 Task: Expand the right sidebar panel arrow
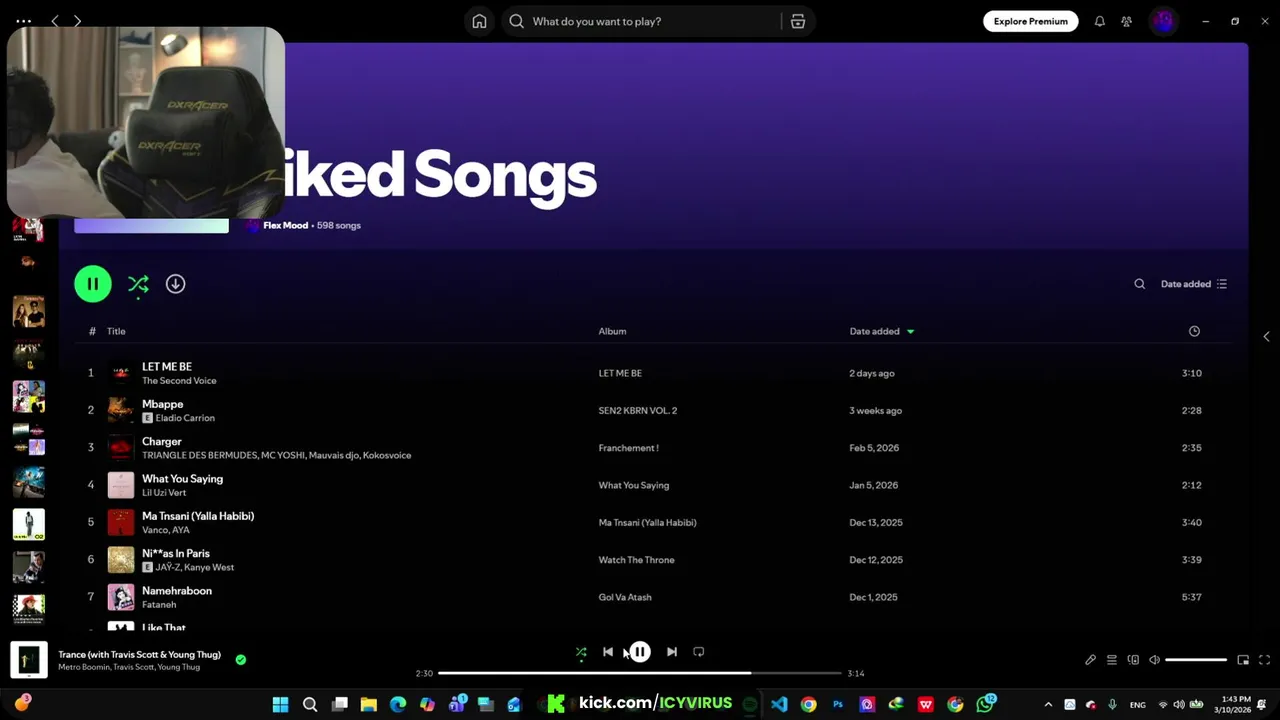pyautogui.click(x=1266, y=336)
